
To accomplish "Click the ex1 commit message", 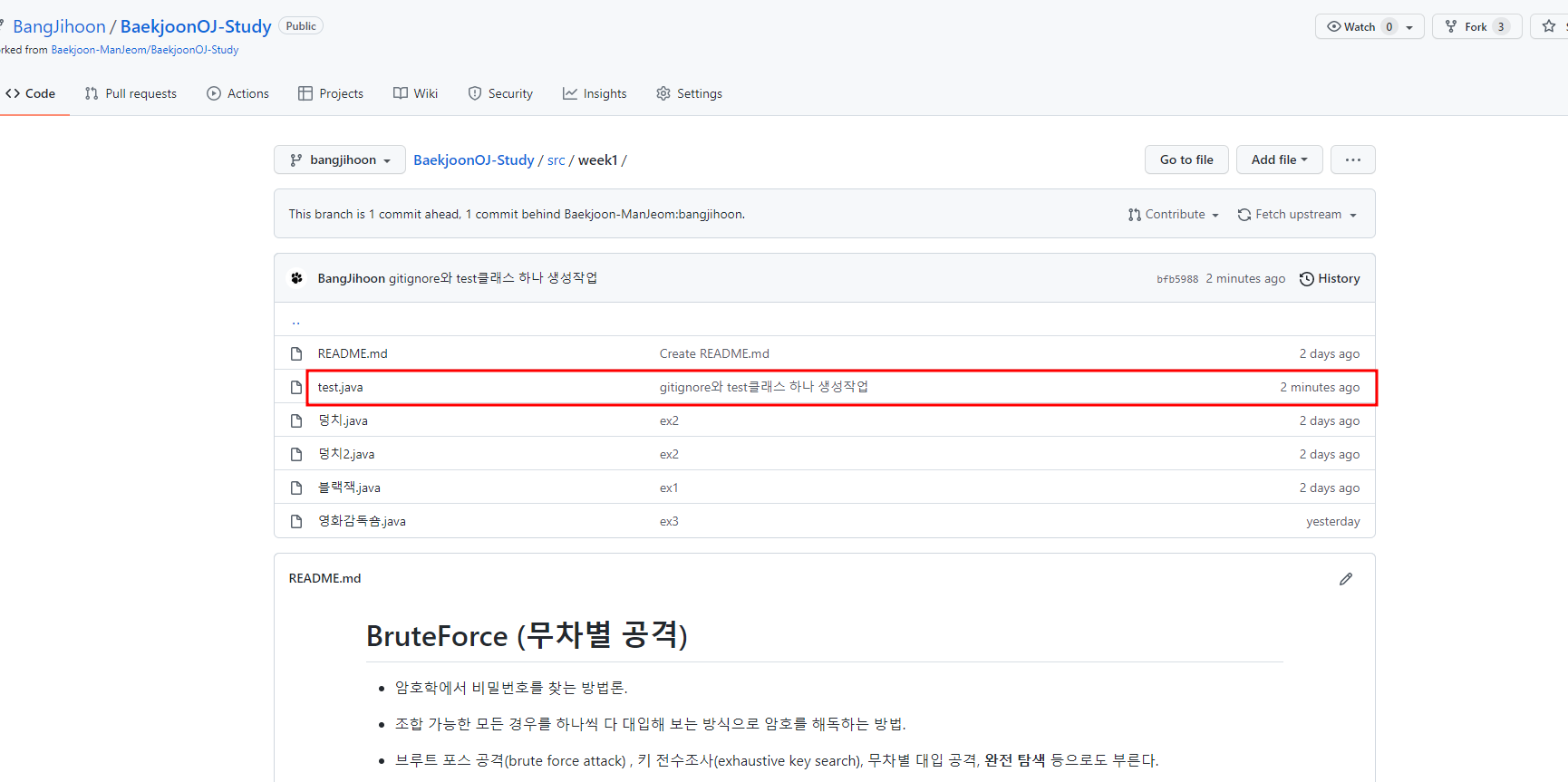I will tap(669, 488).
